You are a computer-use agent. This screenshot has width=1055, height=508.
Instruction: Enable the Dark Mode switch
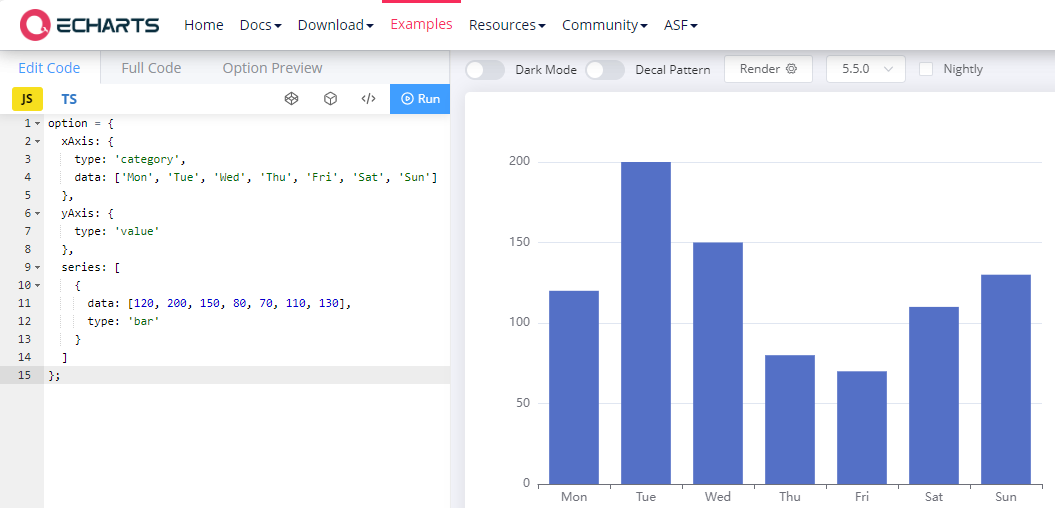click(485, 69)
